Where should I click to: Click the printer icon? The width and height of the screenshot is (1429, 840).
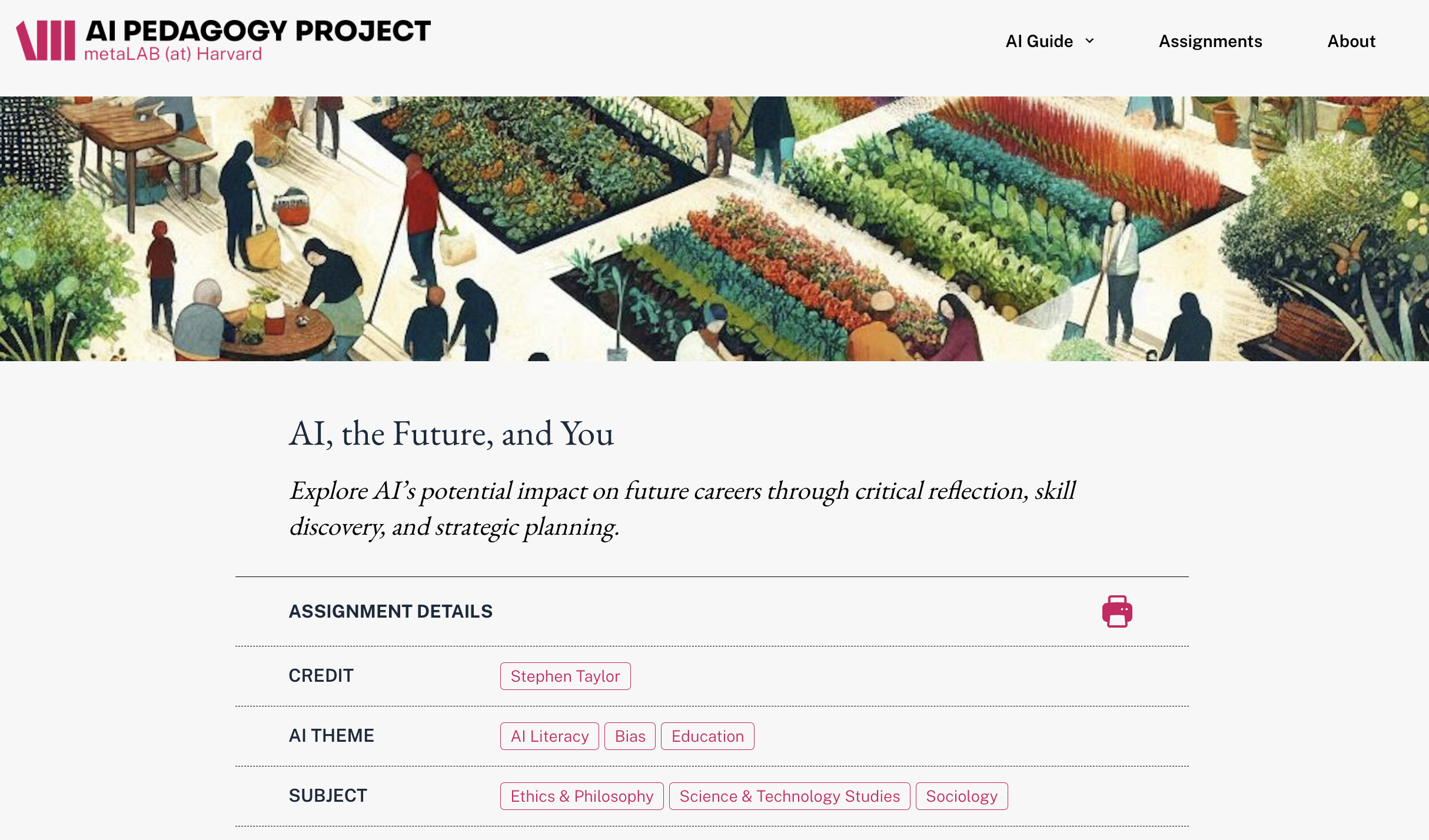[x=1116, y=611]
